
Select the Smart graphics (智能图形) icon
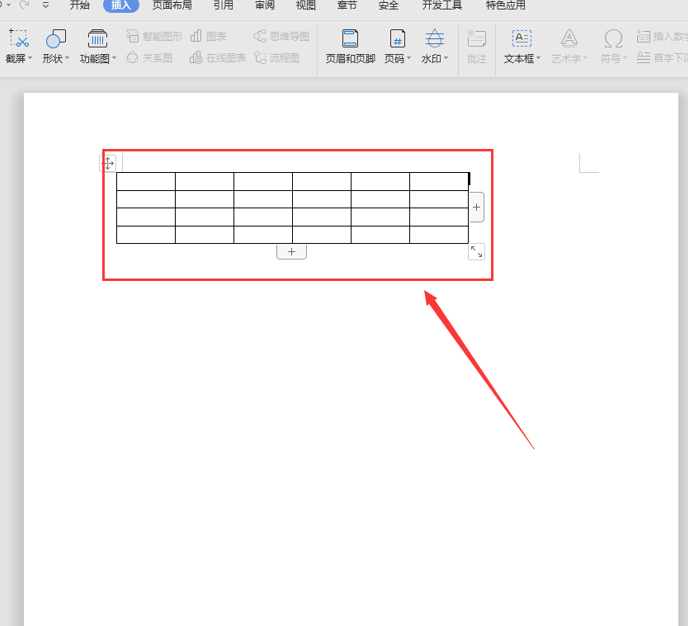132,36
